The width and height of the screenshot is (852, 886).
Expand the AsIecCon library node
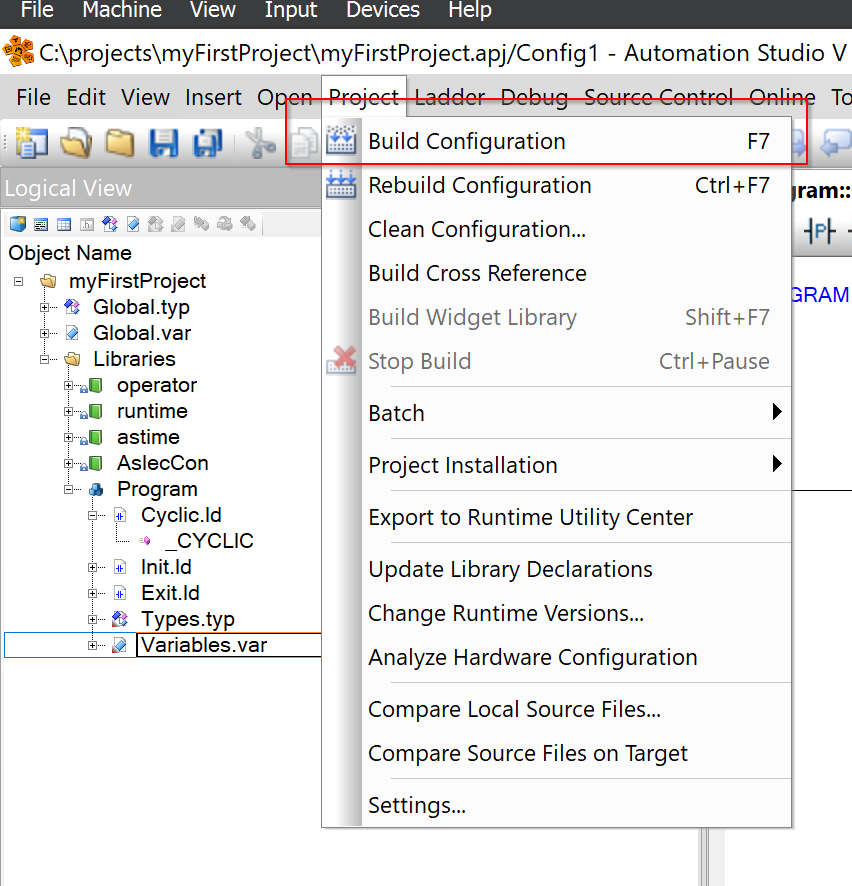tap(68, 463)
